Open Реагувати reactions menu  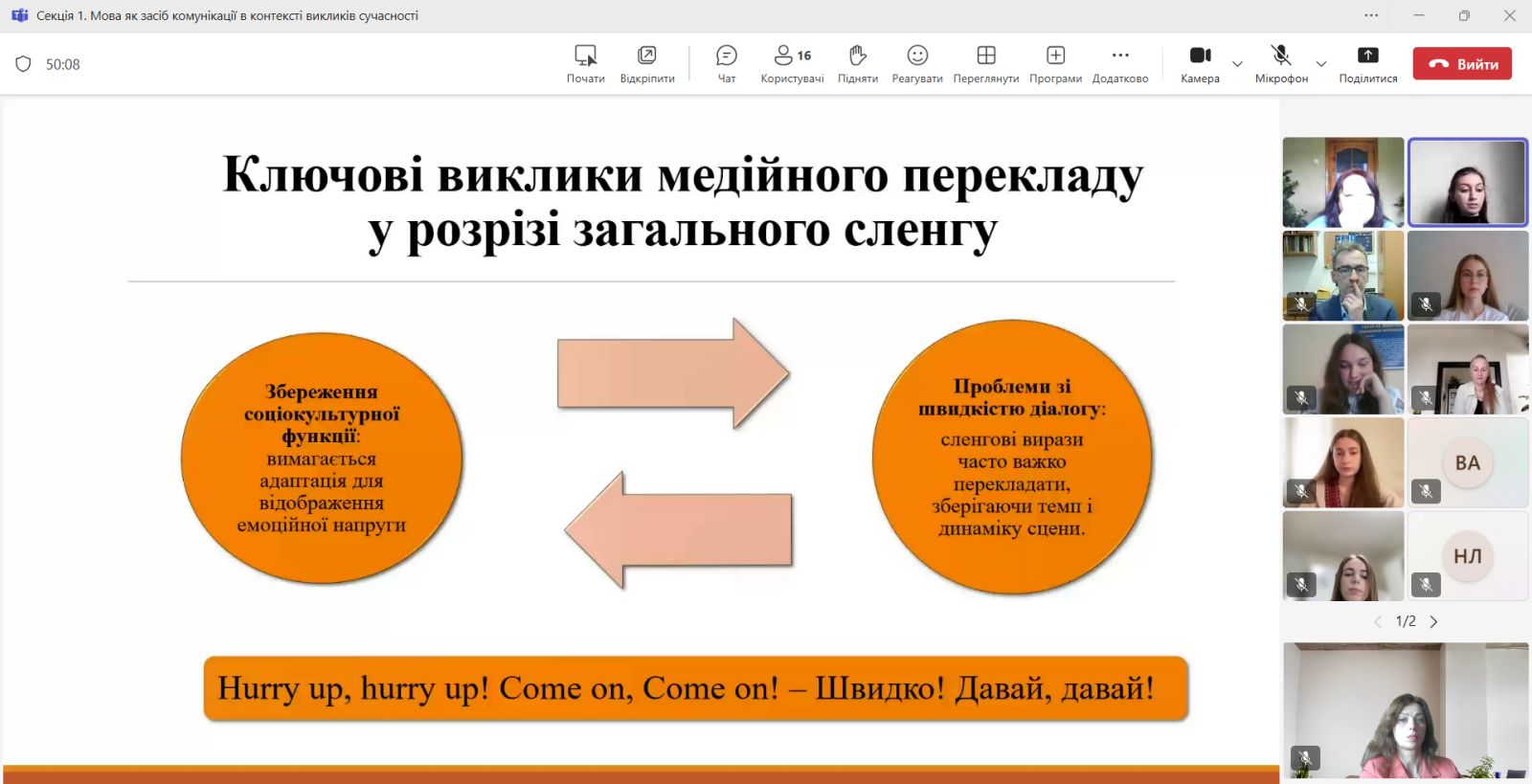(x=916, y=63)
